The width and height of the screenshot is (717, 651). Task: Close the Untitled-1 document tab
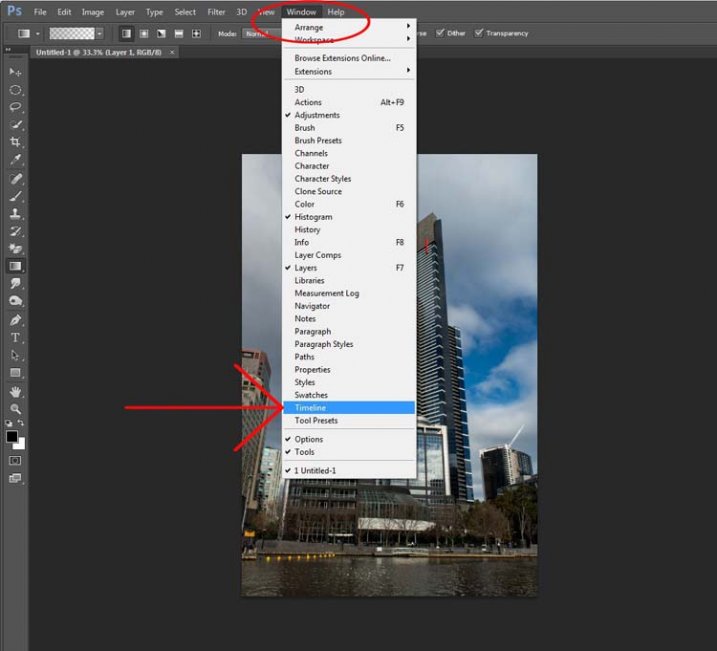point(172,51)
